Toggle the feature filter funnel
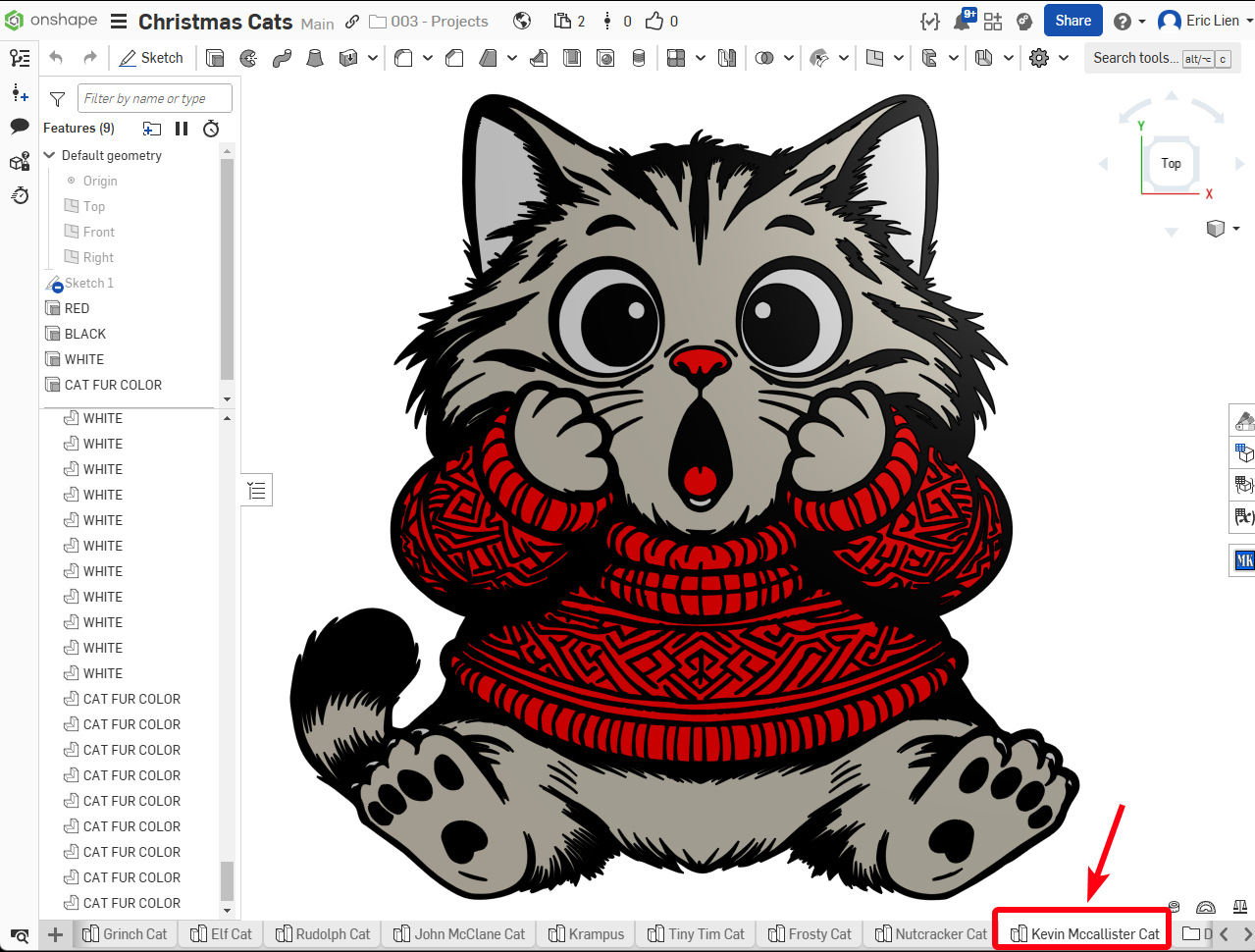The width and height of the screenshot is (1255, 952). [57, 99]
